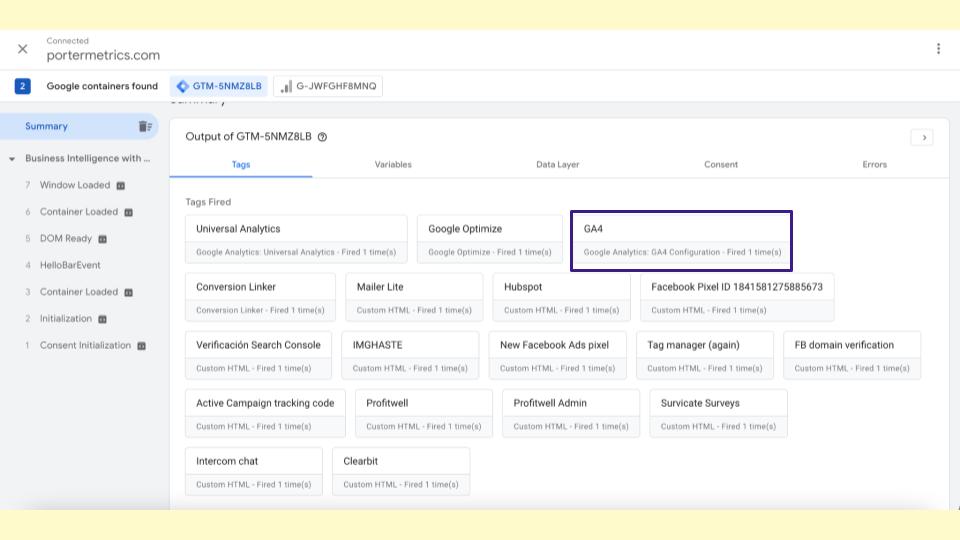Click the icon beside DOM Ready
Image resolution: width=960 pixels, height=540 pixels.
tap(103, 239)
